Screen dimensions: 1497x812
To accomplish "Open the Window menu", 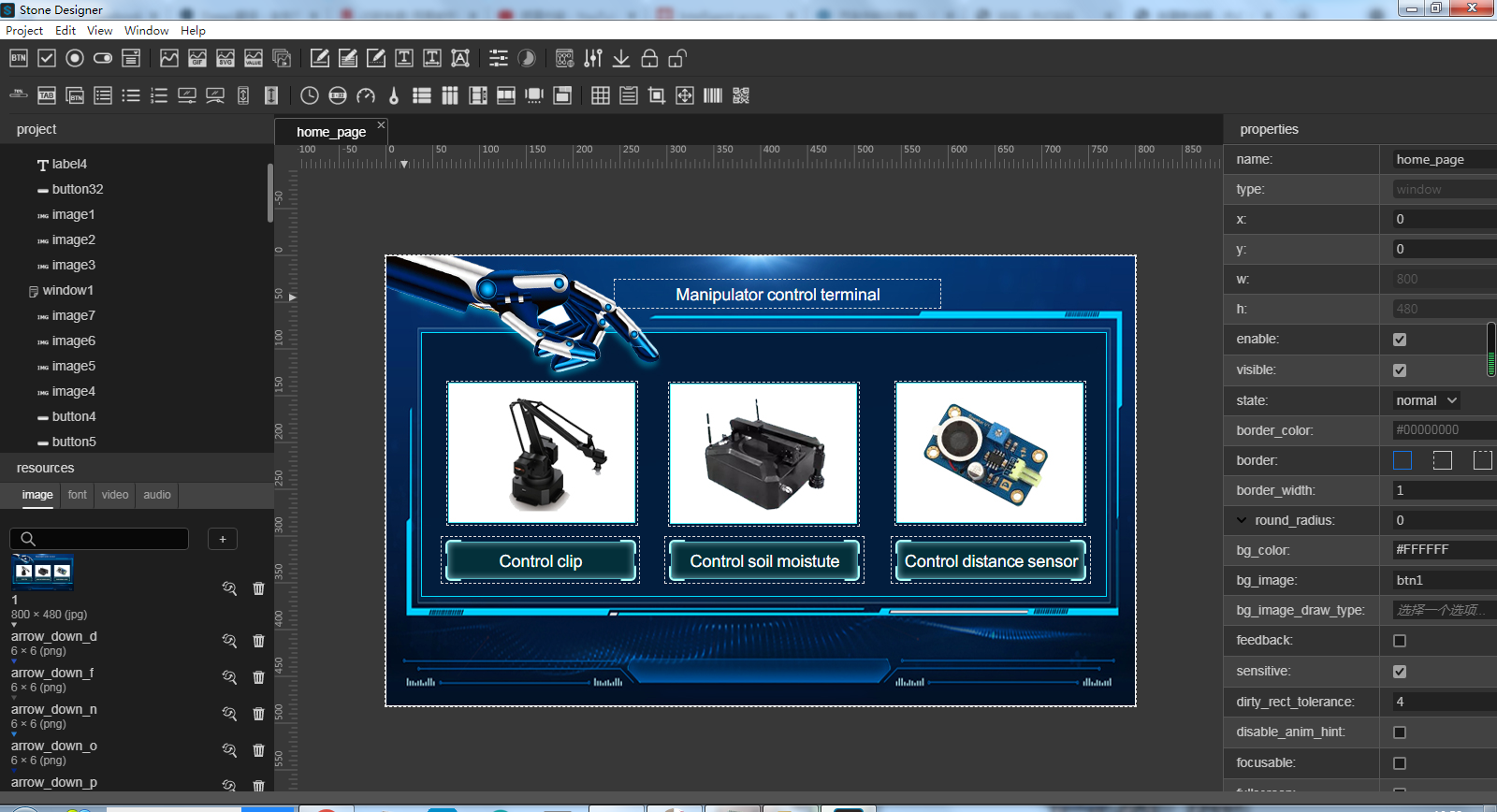I will tap(147, 30).
